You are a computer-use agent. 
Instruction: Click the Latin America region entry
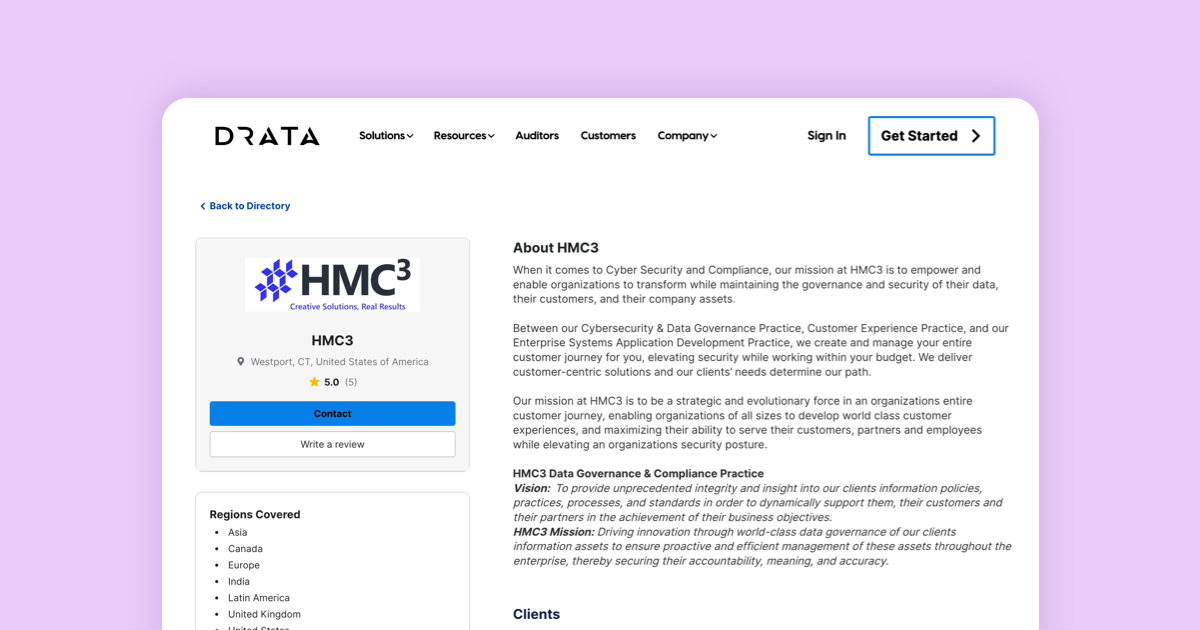click(259, 598)
